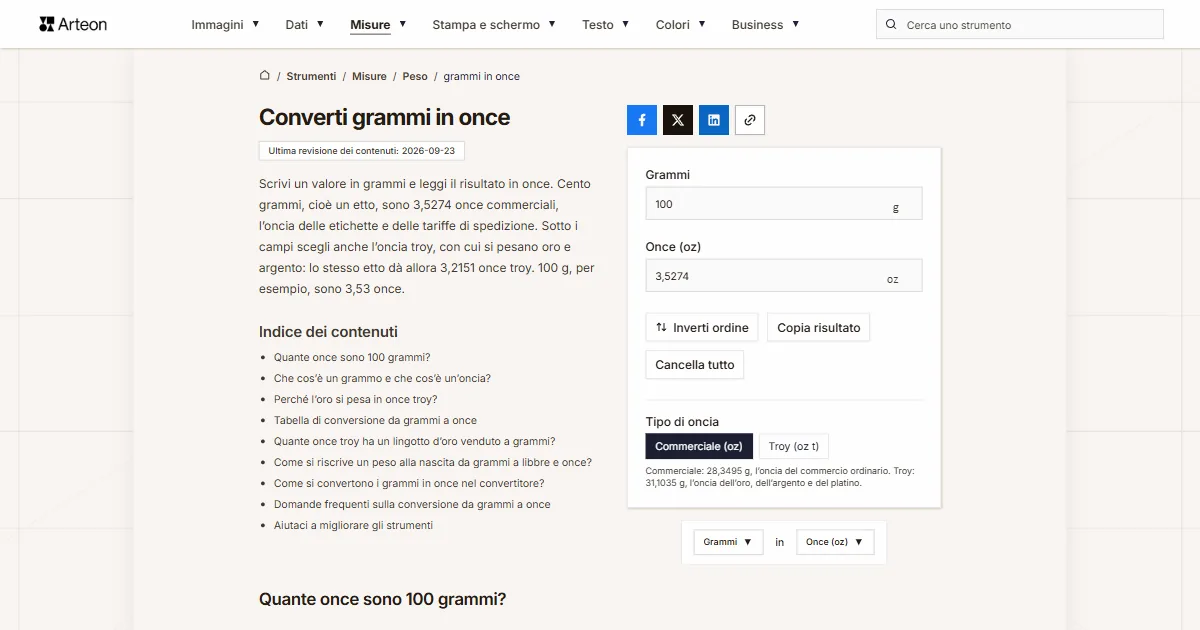Jump to Tabella di conversione section
Screen dimensions: 1200x630
tap(375, 420)
